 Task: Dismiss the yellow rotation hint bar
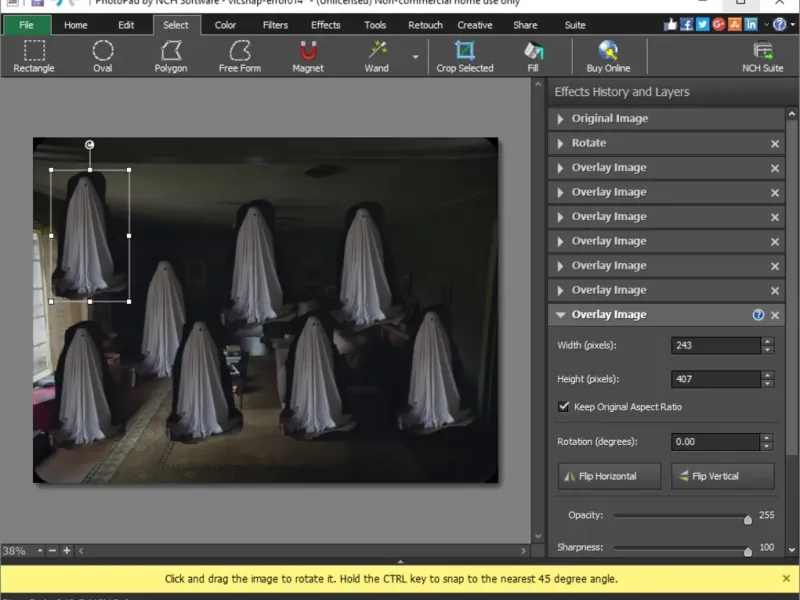(786, 578)
